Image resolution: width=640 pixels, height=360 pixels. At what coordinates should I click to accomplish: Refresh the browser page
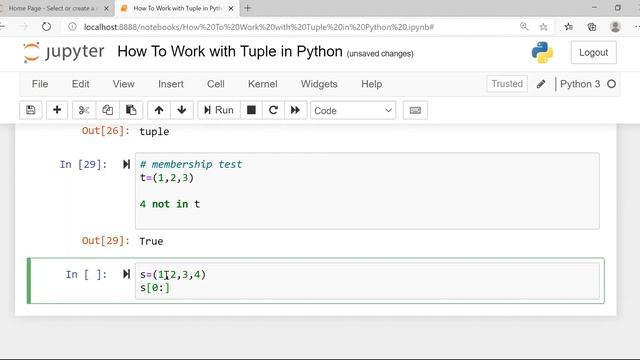(47, 27)
